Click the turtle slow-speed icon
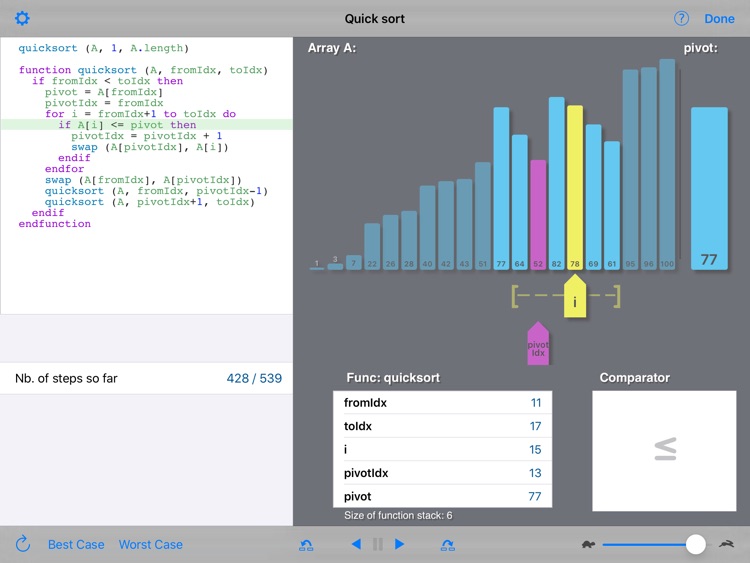 pos(588,544)
